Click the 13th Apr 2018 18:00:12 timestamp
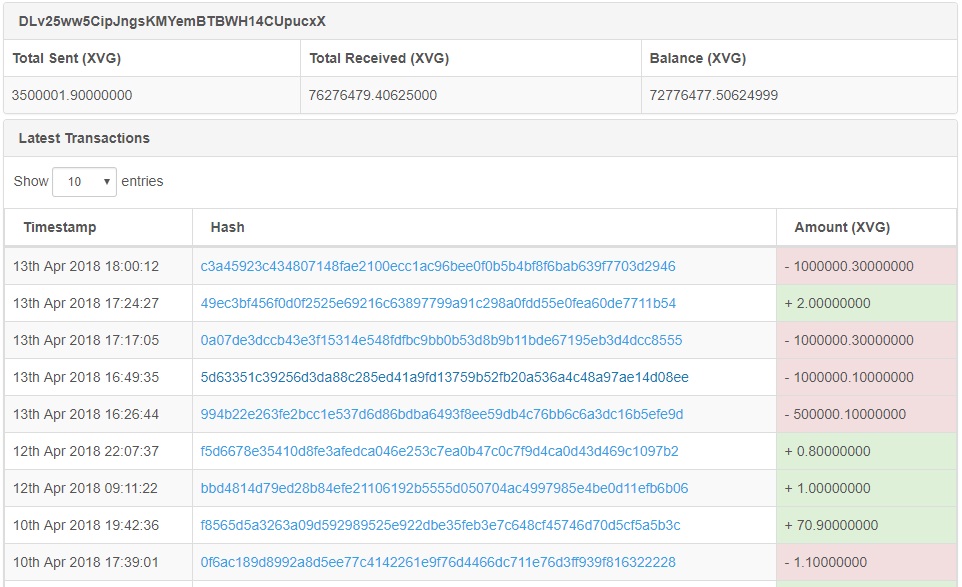The image size is (962, 587). (86, 266)
